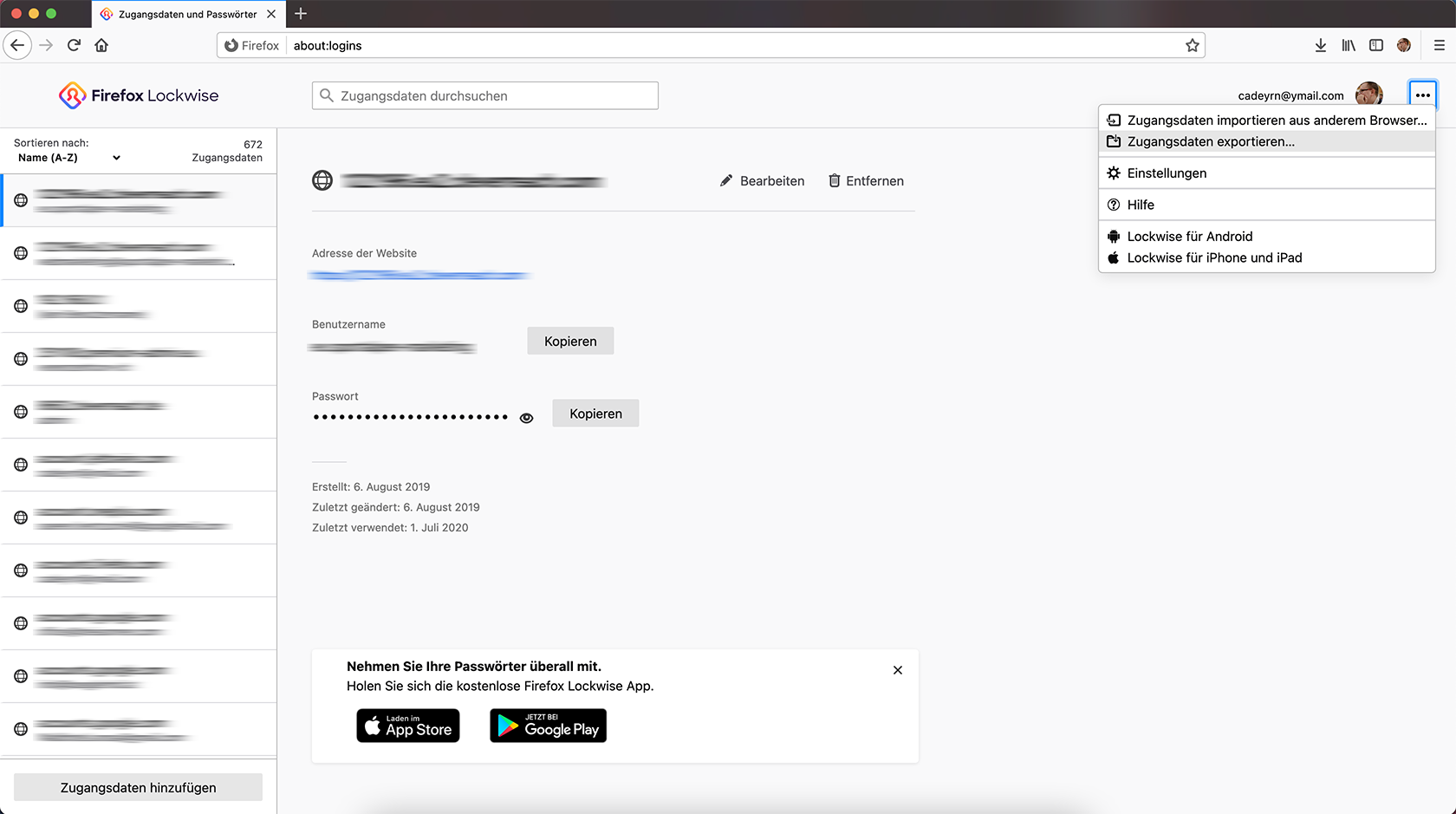This screenshot has height=814, width=1456.
Task: Focus the Zugangsdaten durchsuchen search field
Action: coord(485,95)
